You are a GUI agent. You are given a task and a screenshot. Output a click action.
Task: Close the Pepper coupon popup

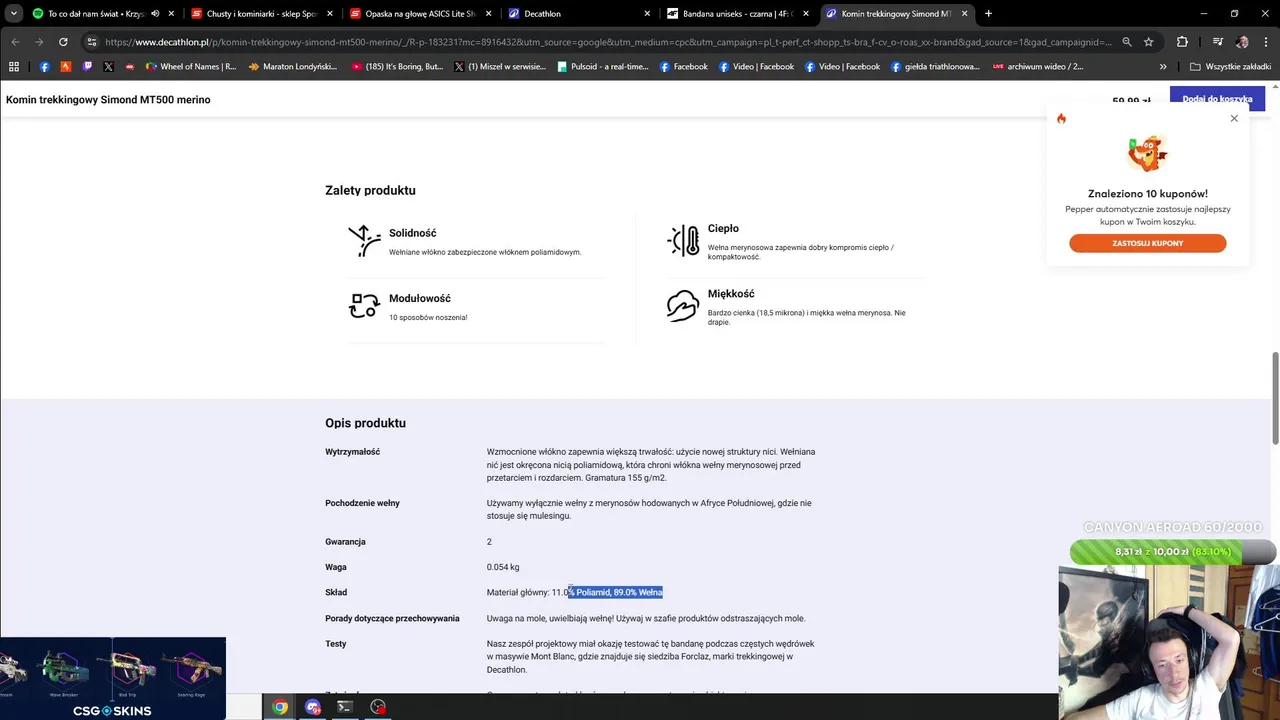coord(1234,118)
